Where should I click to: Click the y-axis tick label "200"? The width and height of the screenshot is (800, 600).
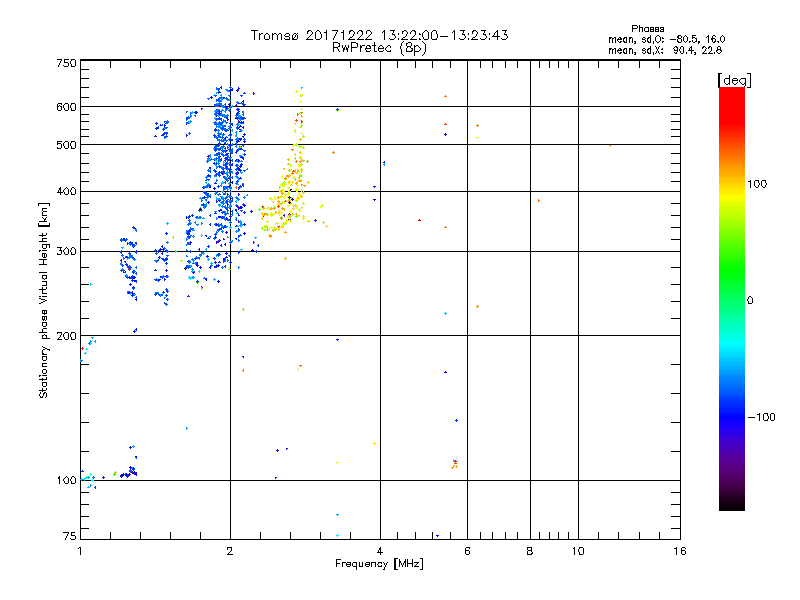coord(66,336)
